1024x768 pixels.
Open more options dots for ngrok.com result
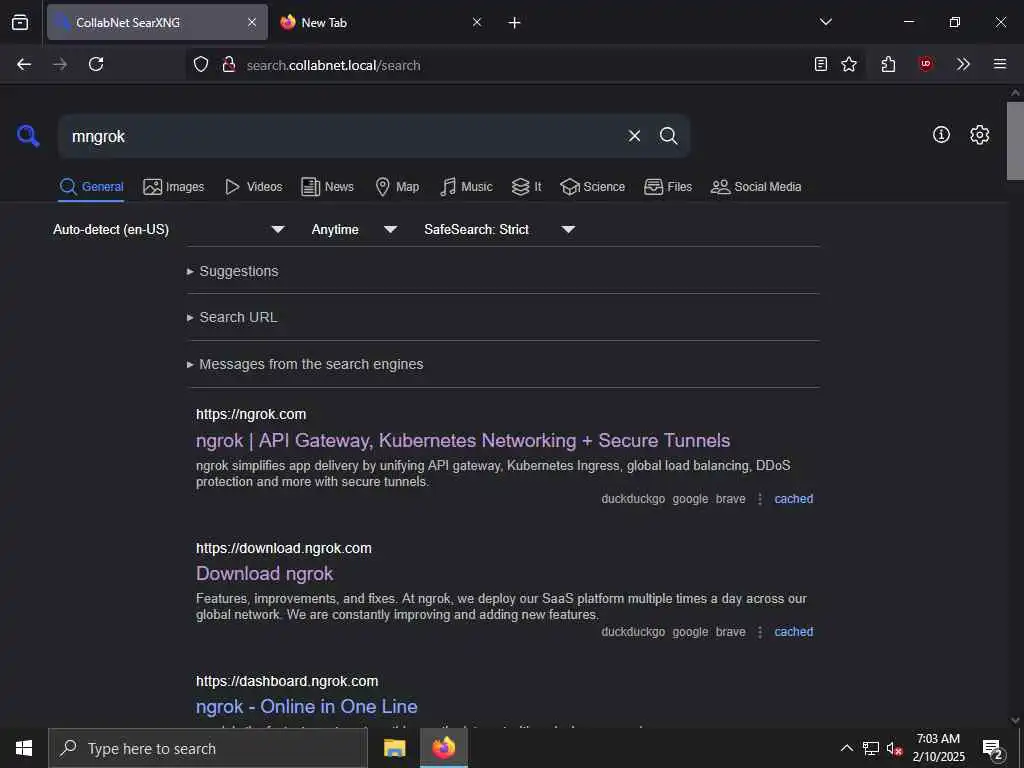760,499
